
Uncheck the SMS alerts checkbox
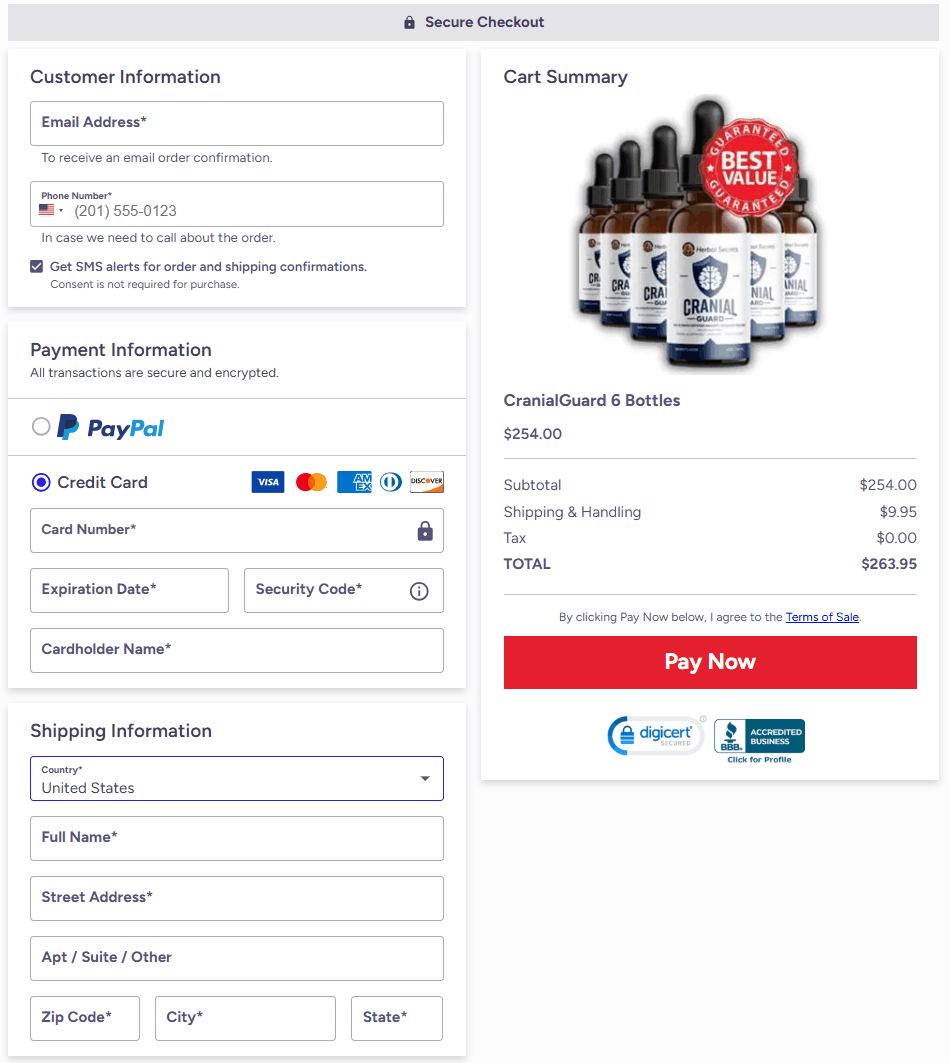37,266
